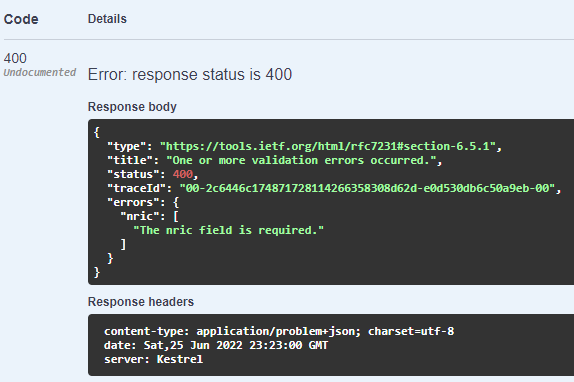Select the 400 status code

point(15,58)
